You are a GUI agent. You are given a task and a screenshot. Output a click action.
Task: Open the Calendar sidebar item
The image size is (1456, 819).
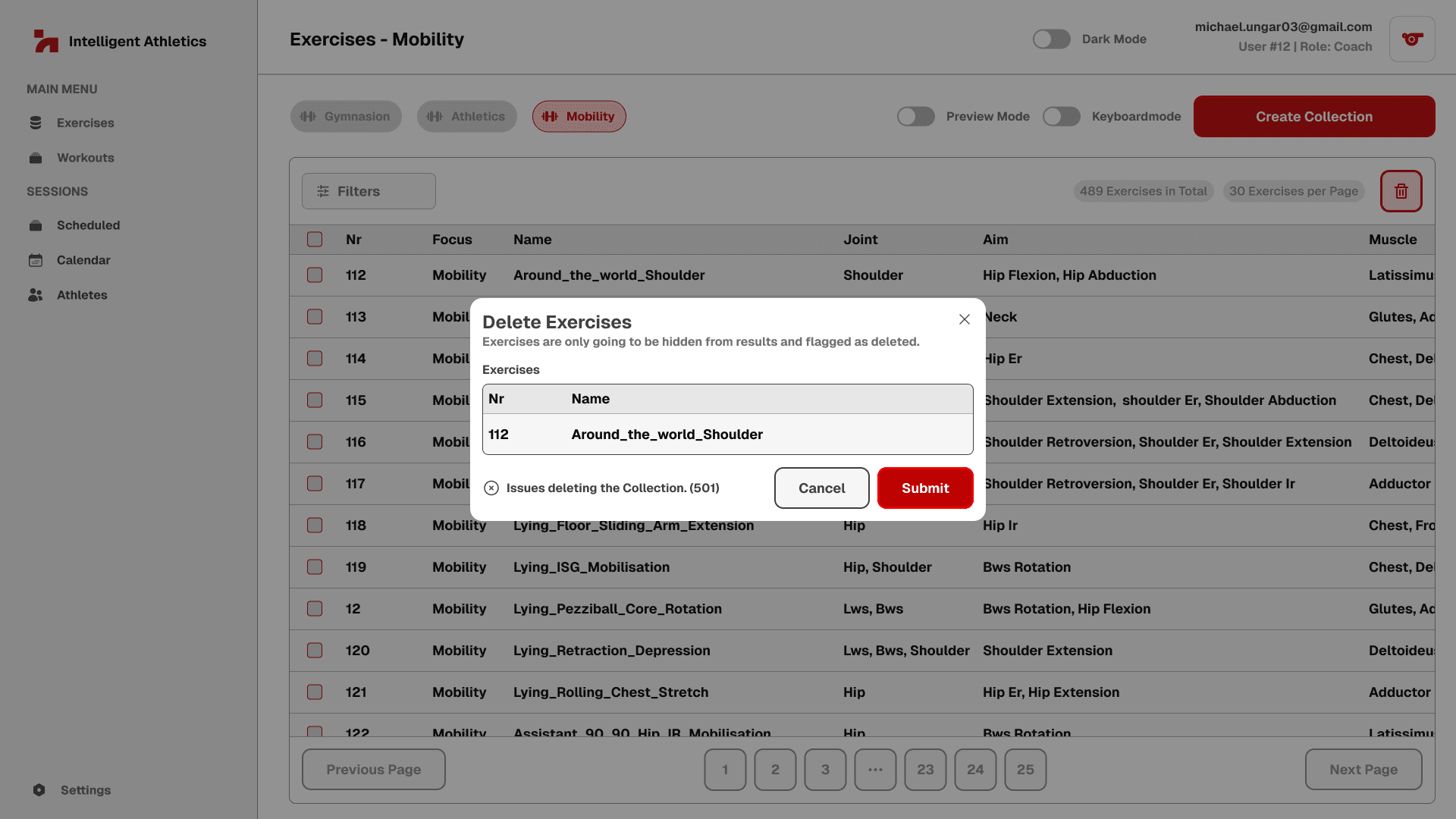point(83,260)
